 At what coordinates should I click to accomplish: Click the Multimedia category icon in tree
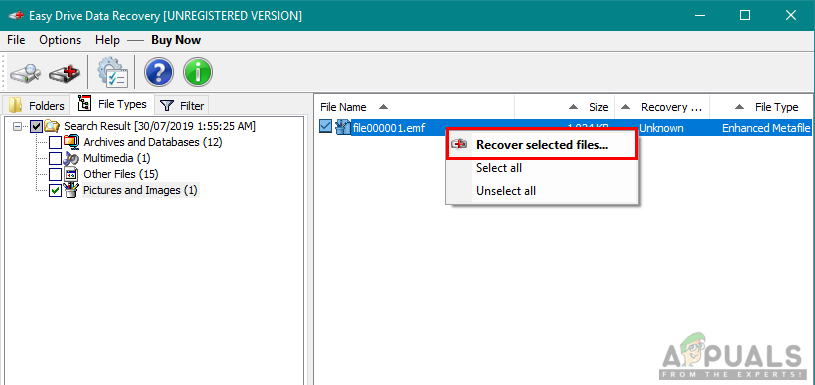tap(72, 158)
